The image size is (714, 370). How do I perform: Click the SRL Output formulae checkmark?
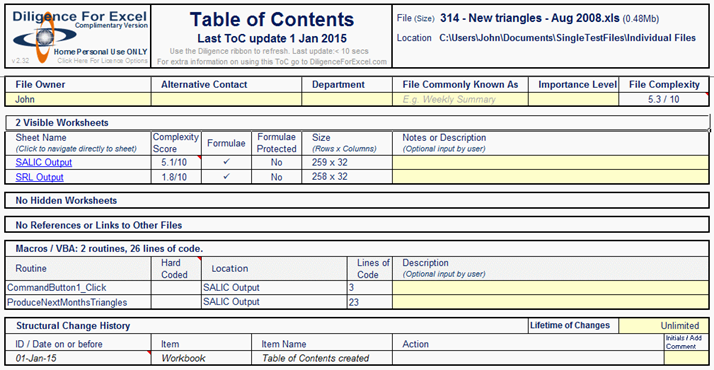[x=226, y=177]
